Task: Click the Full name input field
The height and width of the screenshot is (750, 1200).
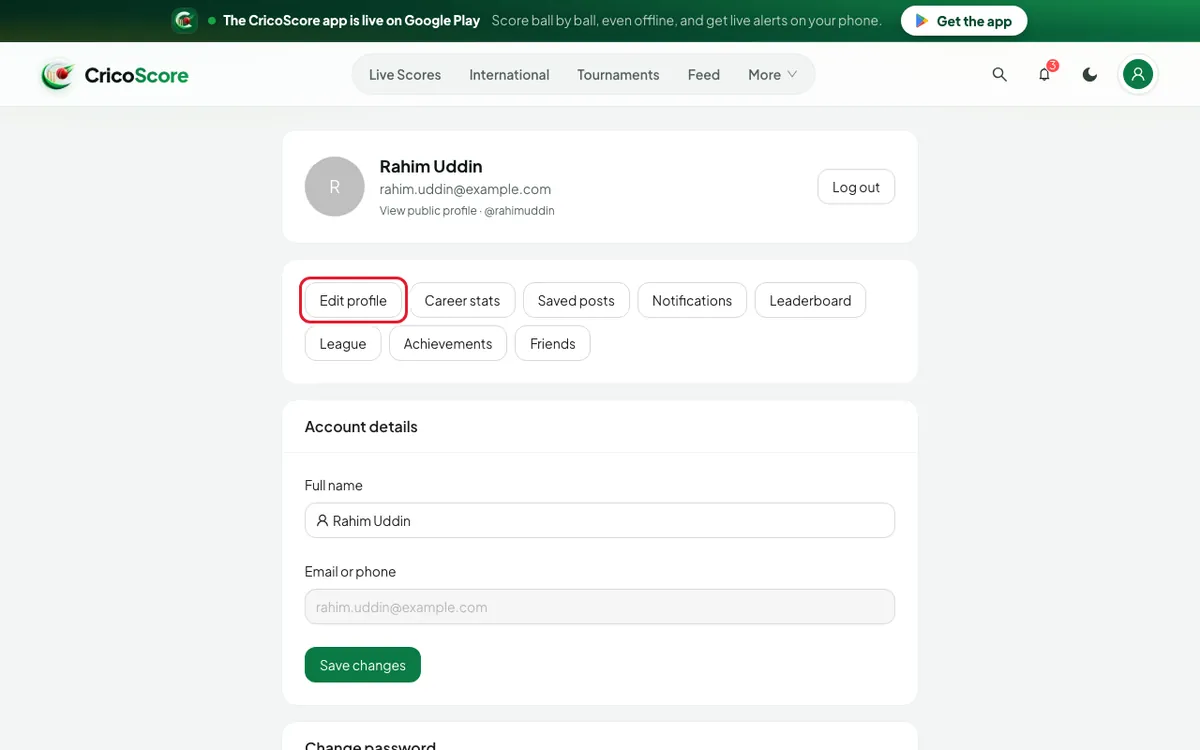Action: click(x=600, y=520)
